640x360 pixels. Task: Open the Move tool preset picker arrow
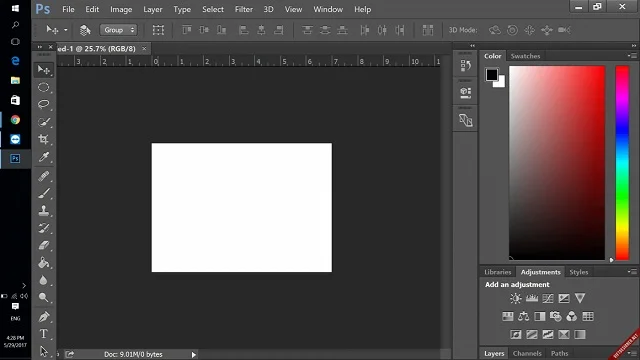point(65,30)
